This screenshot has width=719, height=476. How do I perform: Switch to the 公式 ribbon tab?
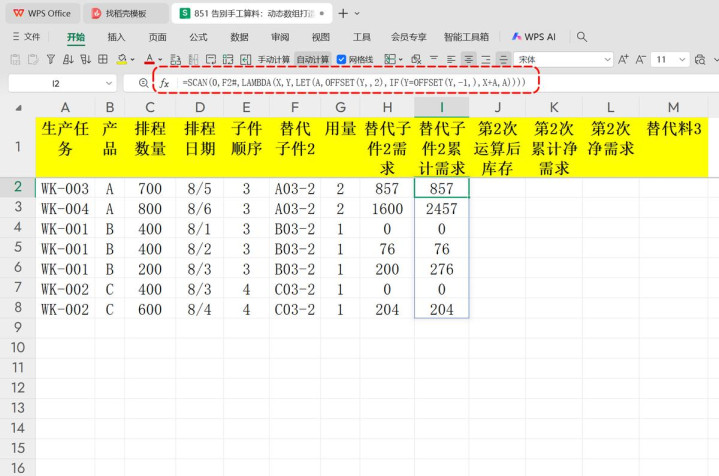tap(198, 37)
